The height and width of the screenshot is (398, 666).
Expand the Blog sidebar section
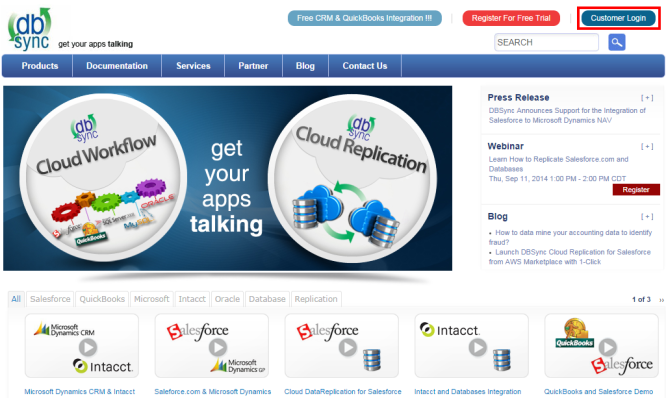[647, 217]
